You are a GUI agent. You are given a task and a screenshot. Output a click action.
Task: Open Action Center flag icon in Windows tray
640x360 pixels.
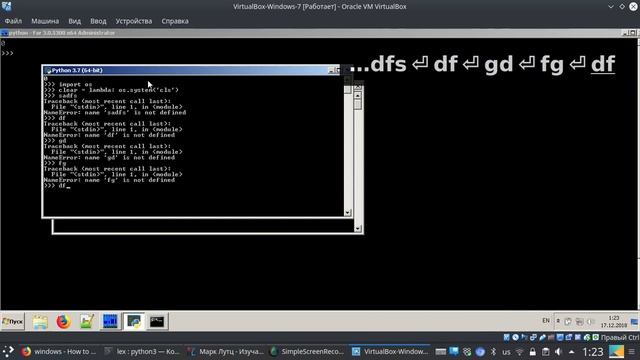point(568,322)
